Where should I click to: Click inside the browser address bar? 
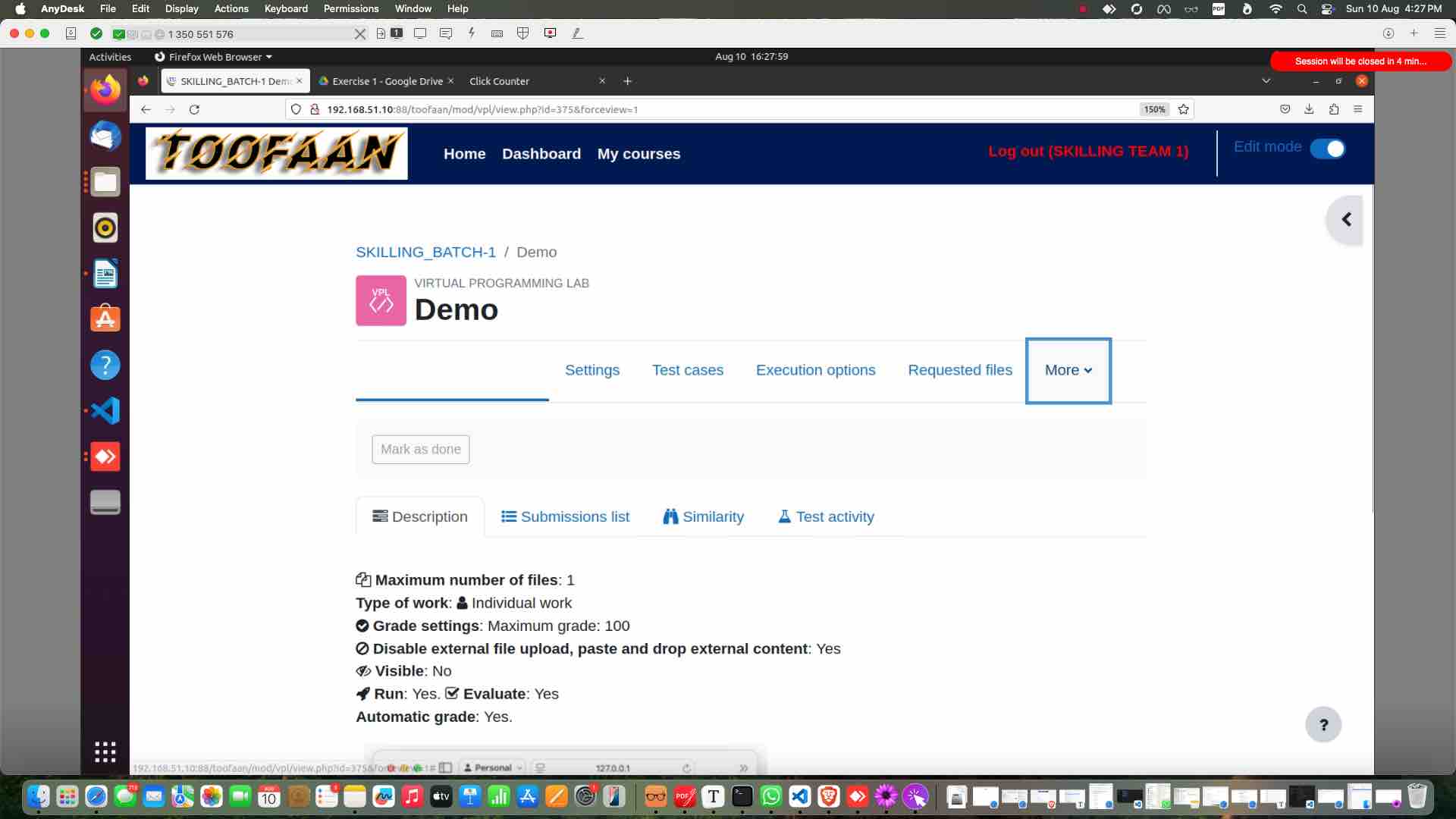point(682,109)
